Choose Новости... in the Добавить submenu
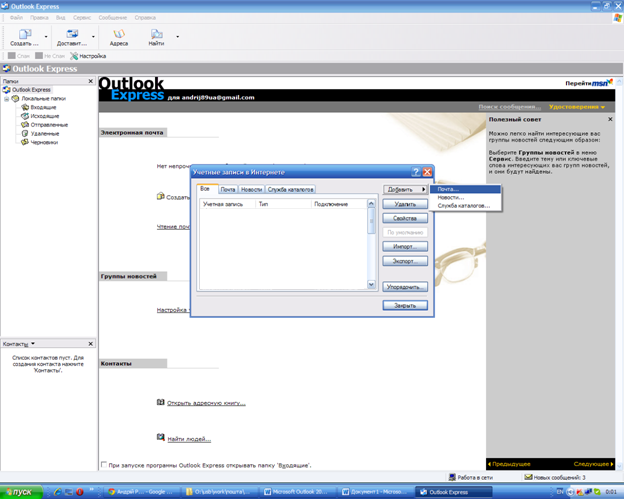Image resolution: width=624 pixels, height=499 pixels. pos(465,197)
